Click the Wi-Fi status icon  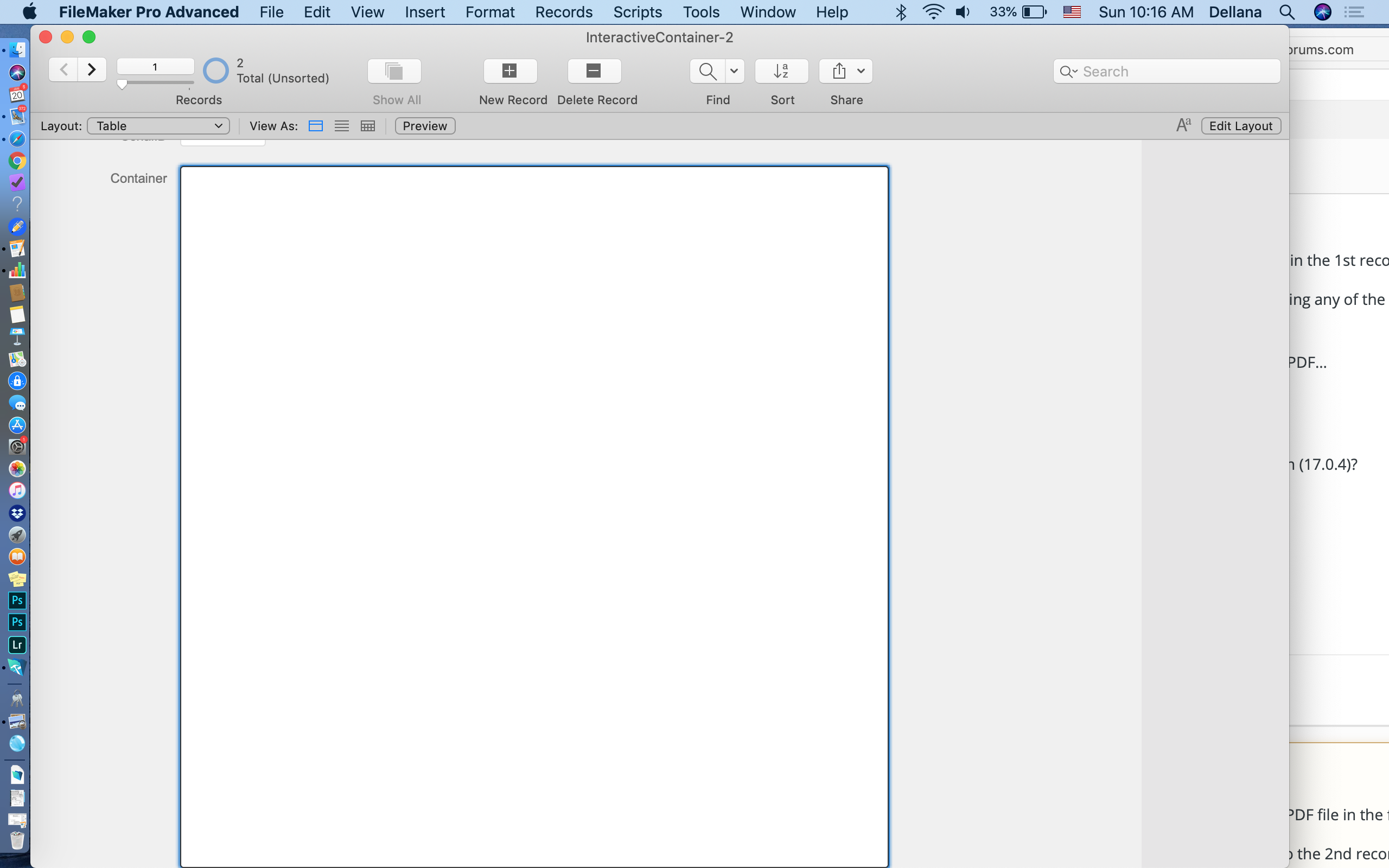pos(933,12)
